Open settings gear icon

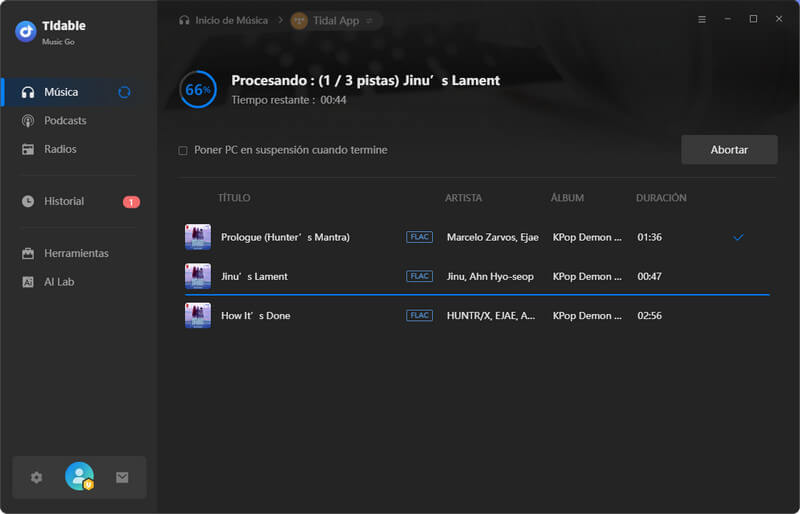(36, 477)
